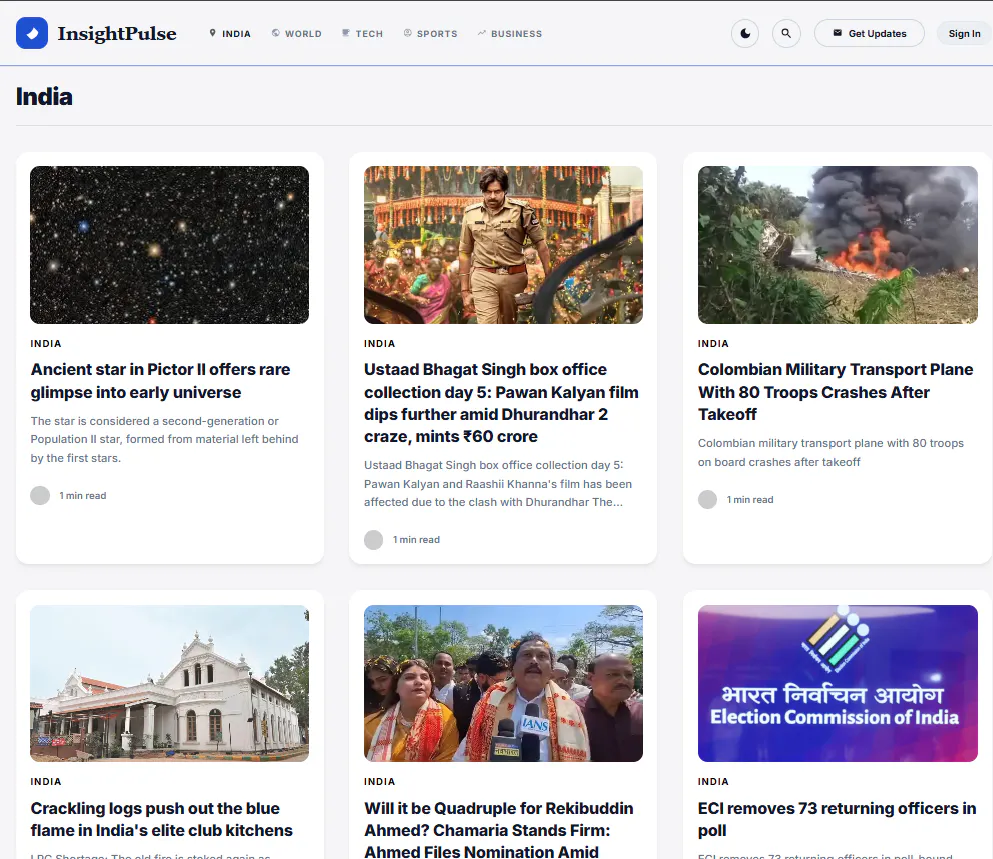Open the Rekibuddin Ahmed press photo thumbnail
Image resolution: width=993 pixels, height=859 pixels.
503,683
